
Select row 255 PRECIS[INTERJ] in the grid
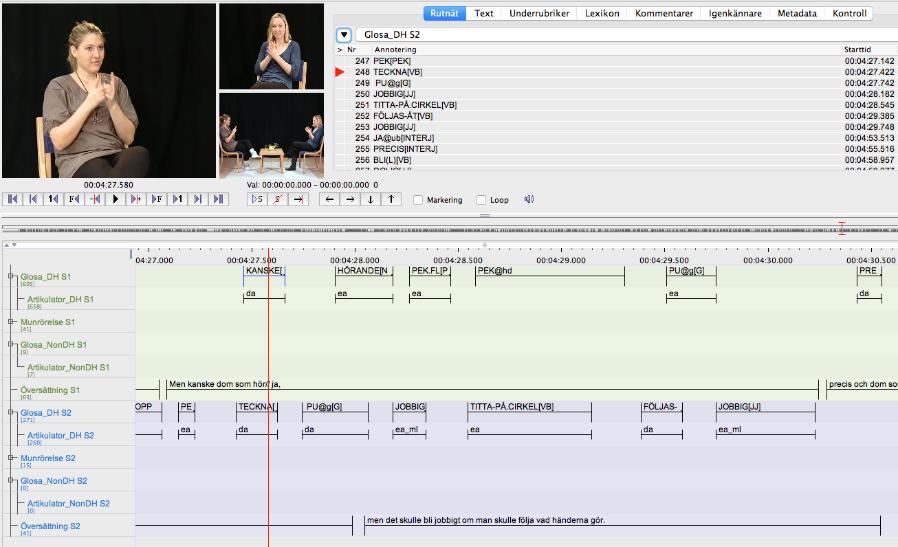(616, 149)
